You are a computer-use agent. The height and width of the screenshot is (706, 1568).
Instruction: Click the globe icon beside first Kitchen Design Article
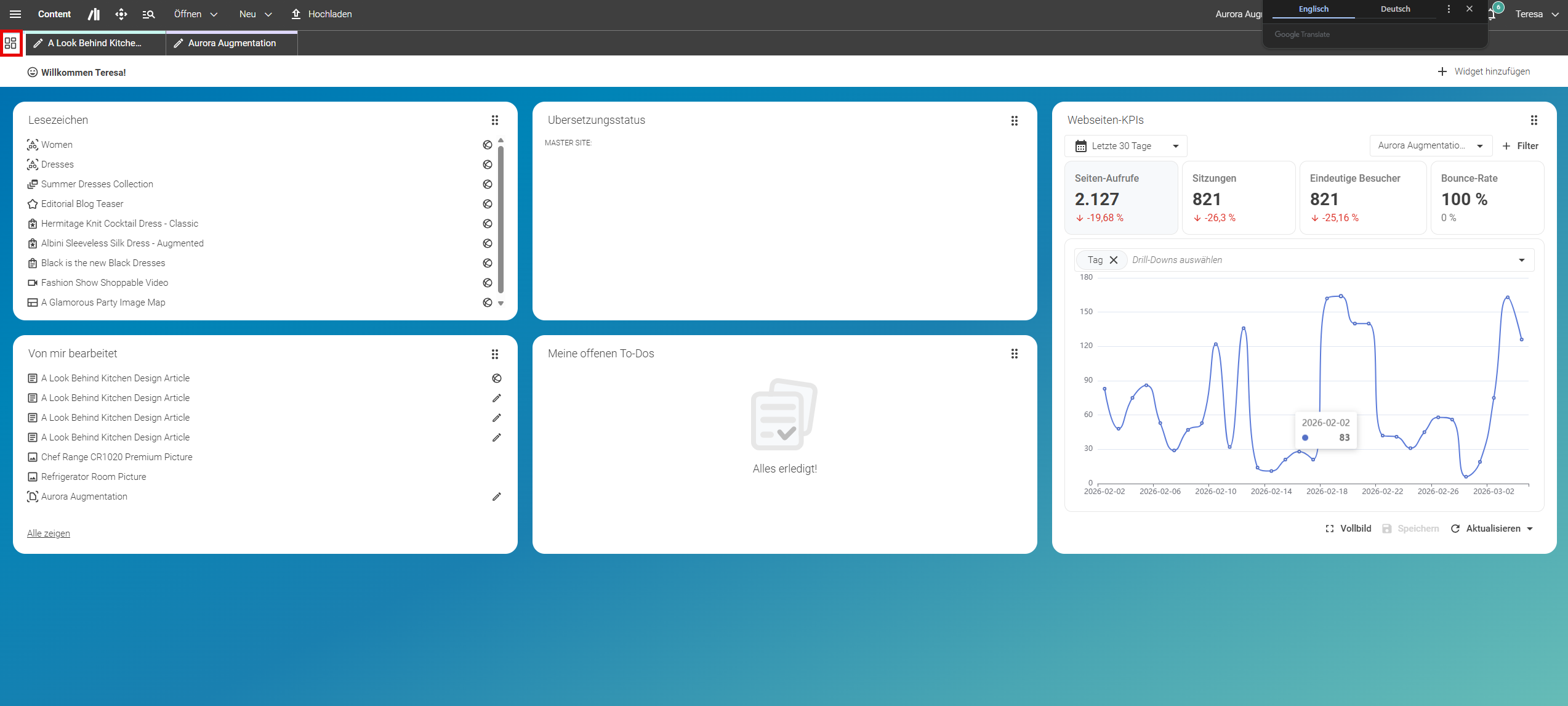pos(497,378)
